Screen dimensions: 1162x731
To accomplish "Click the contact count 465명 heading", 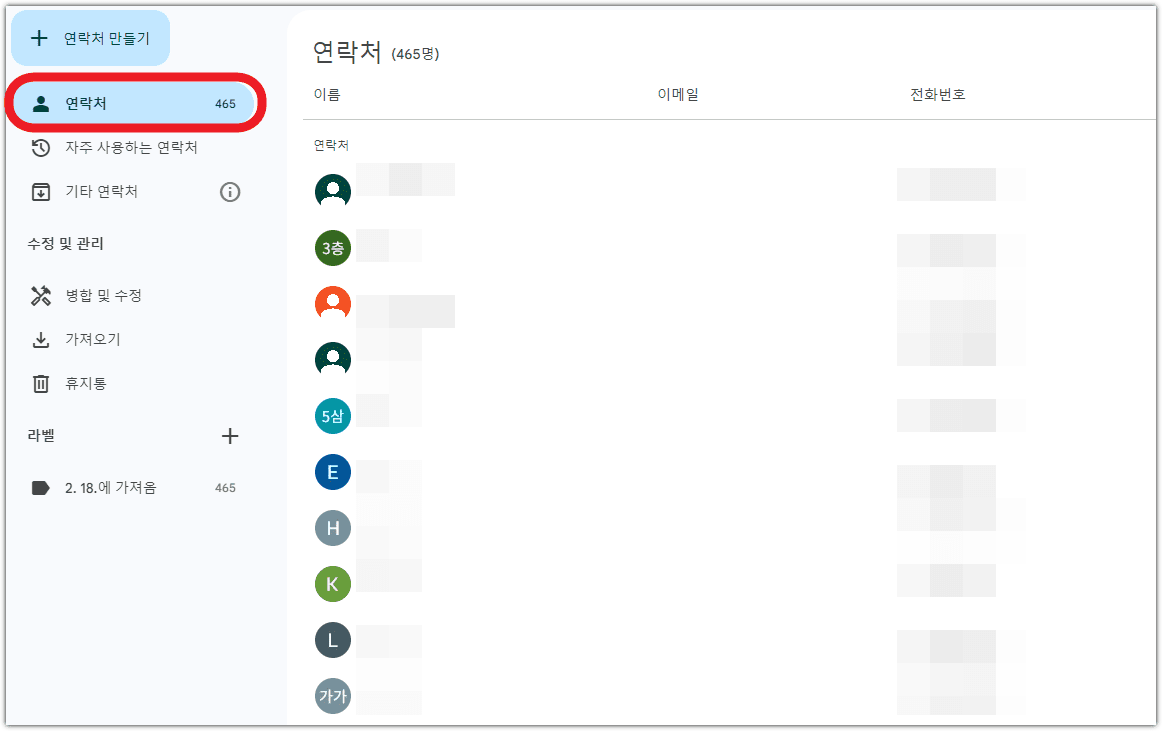I will (x=419, y=54).
